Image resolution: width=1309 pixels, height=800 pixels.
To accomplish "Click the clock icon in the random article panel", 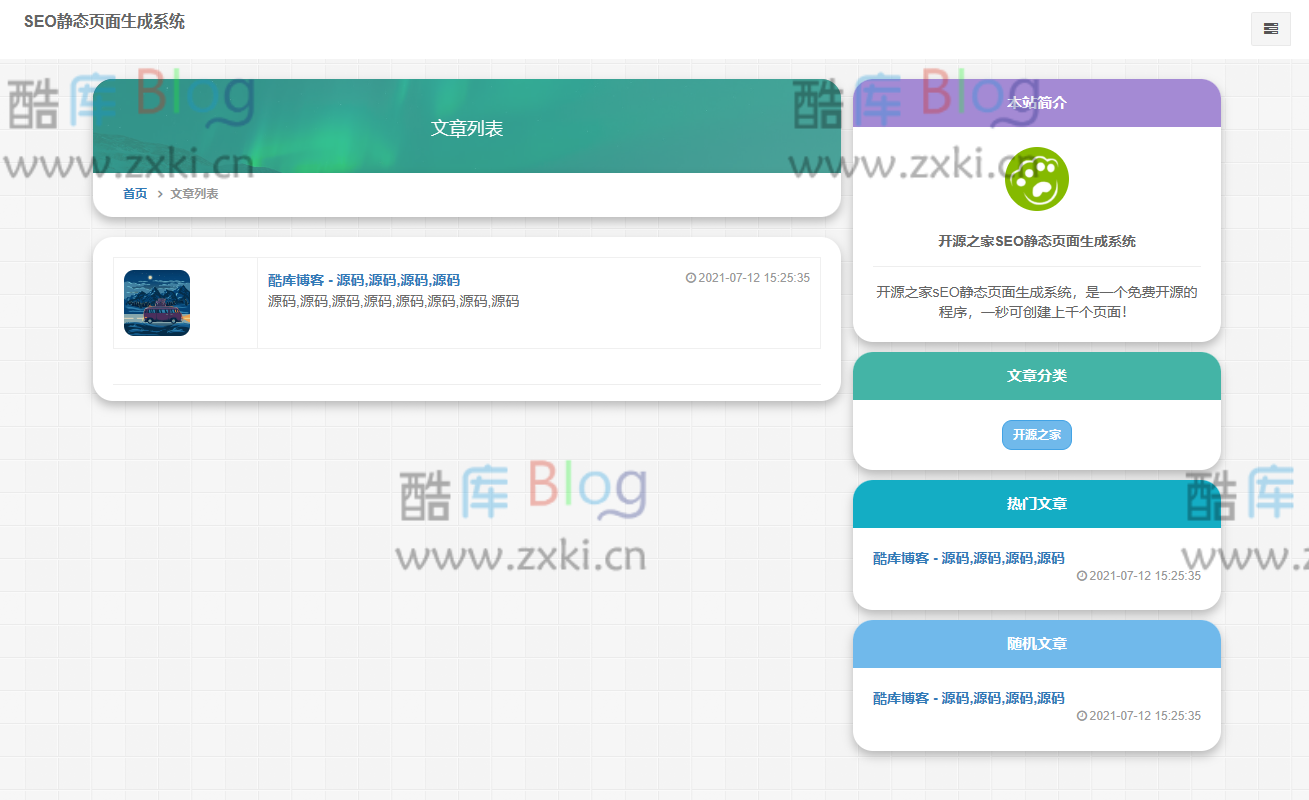I will pyautogui.click(x=1081, y=716).
